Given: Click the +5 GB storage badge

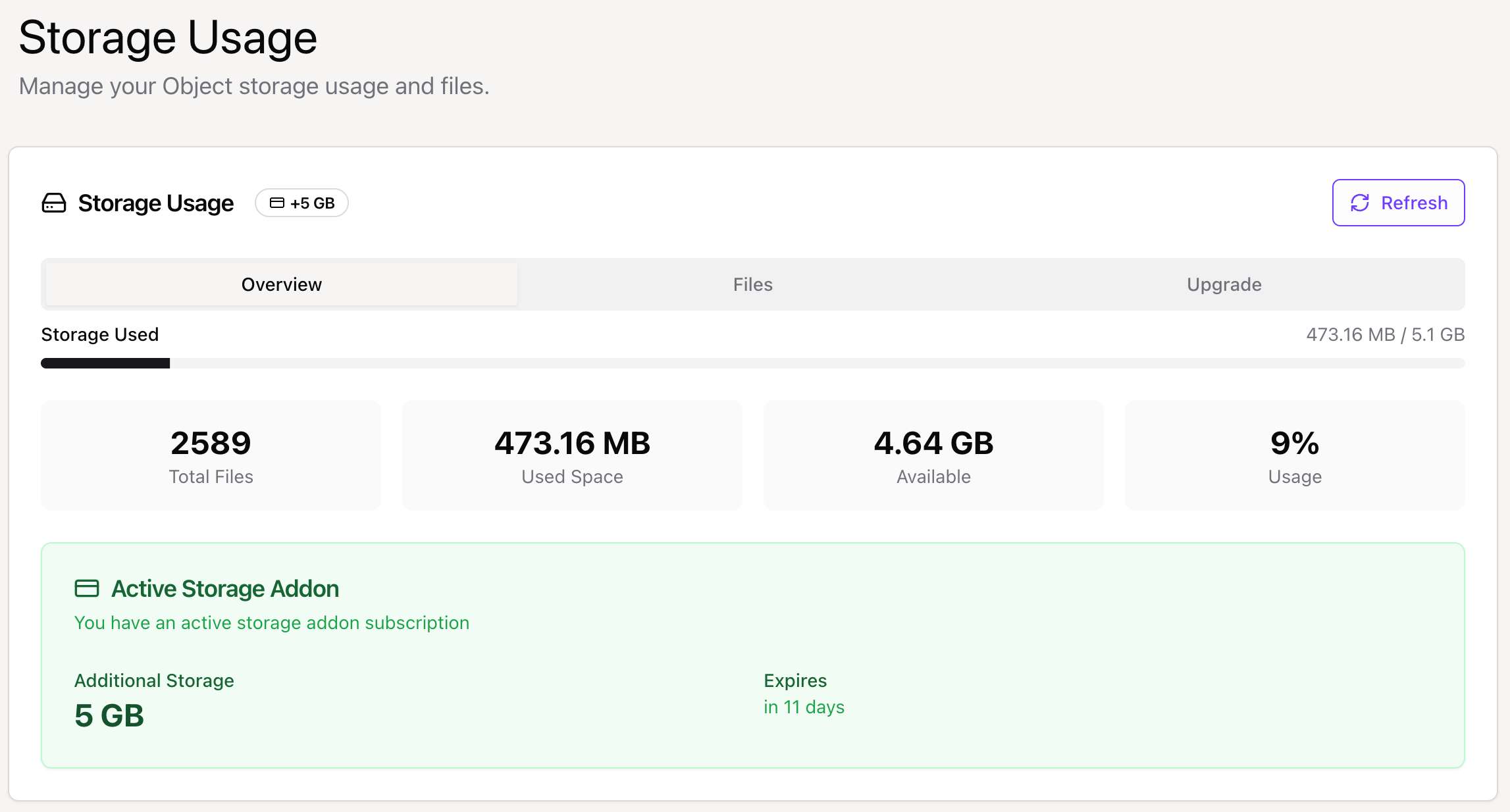Looking at the screenshot, I should coord(301,203).
